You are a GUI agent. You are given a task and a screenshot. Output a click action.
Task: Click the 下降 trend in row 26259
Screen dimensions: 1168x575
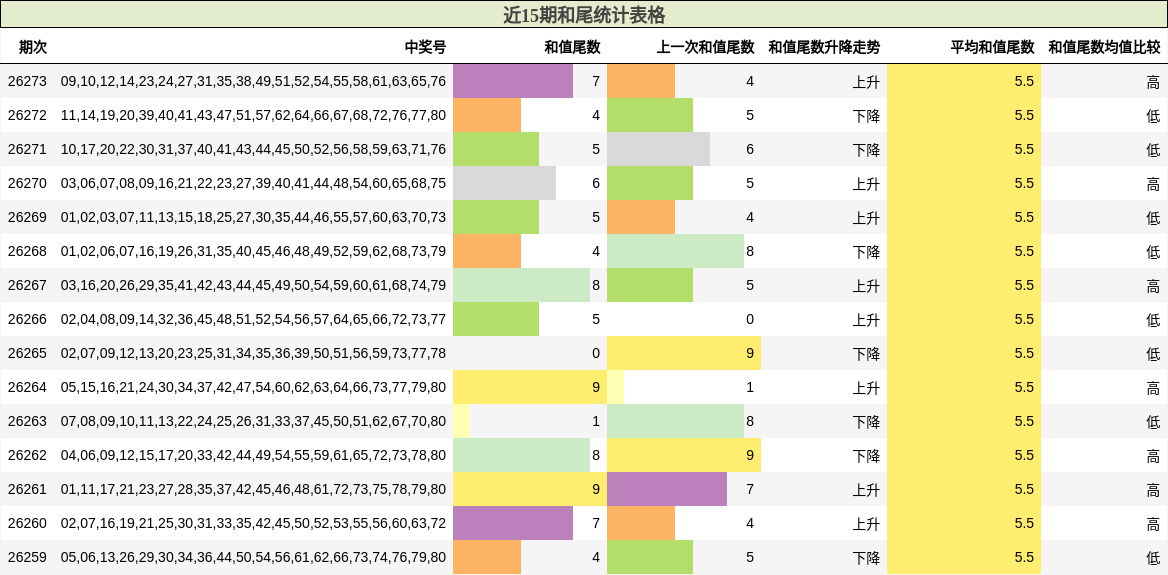click(x=866, y=558)
